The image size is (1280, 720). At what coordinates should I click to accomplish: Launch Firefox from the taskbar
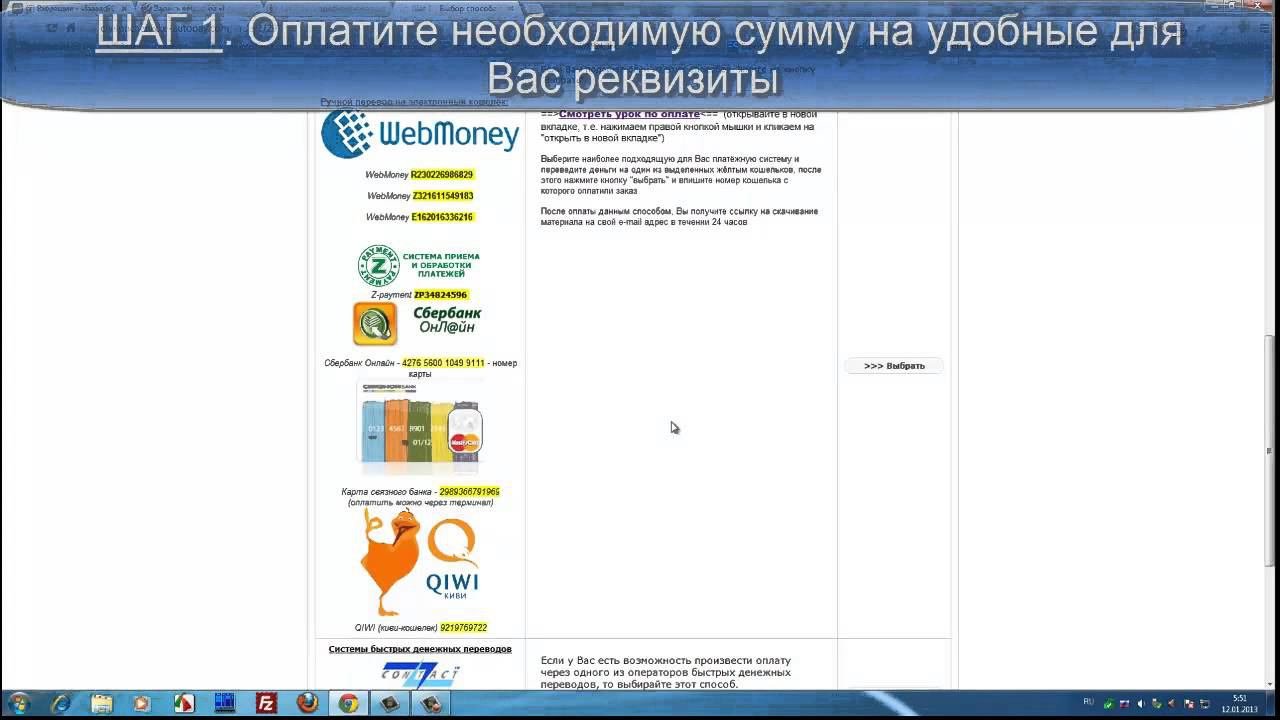coord(307,704)
